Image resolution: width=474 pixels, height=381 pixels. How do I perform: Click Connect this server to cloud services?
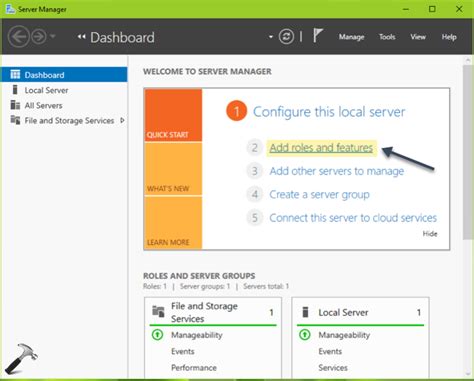[353, 218]
